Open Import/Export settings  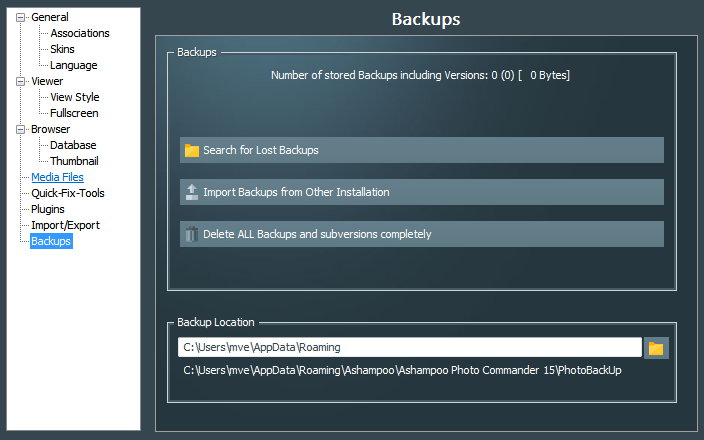click(x=65, y=225)
